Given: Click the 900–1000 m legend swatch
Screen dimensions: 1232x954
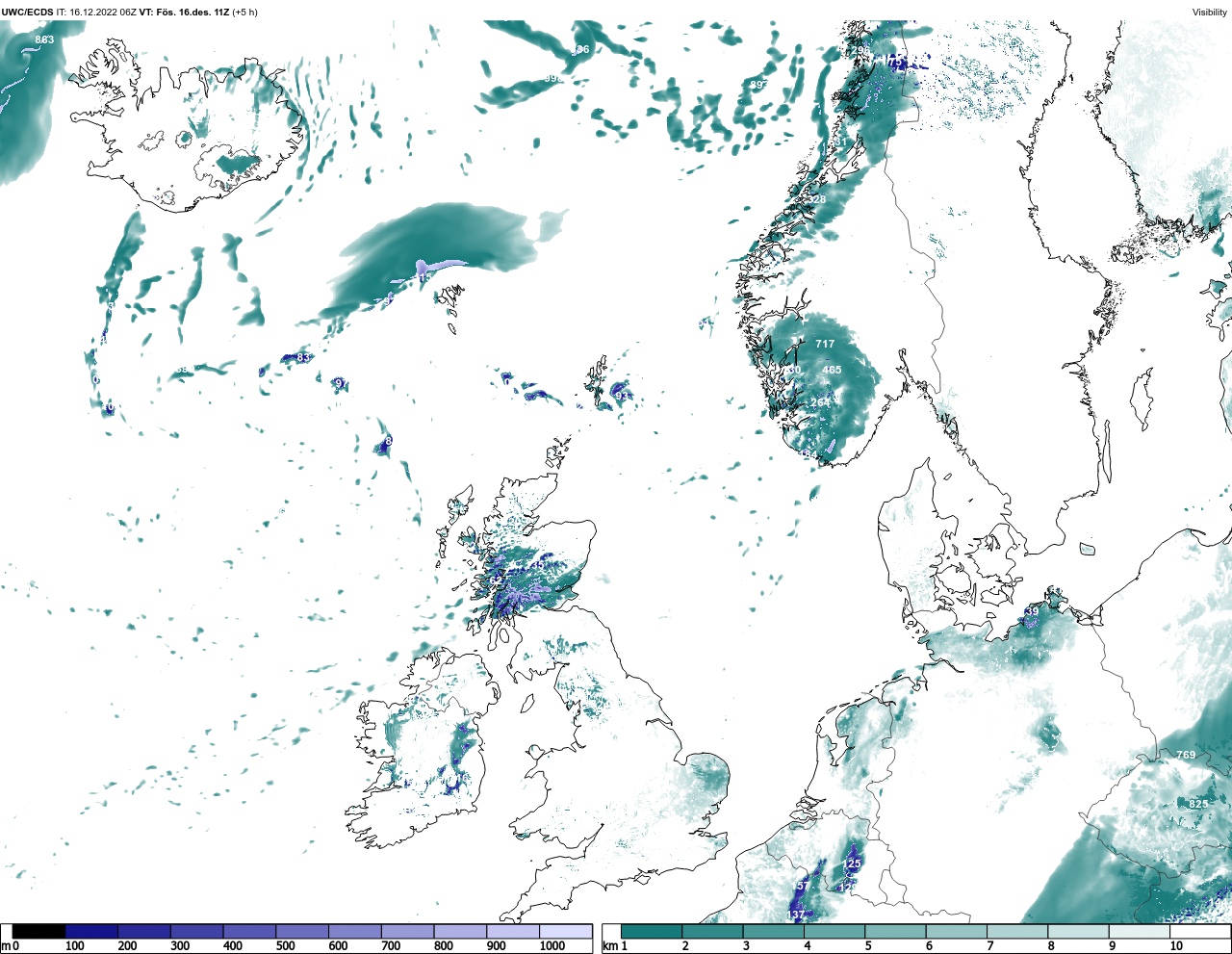Looking at the screenshot, I should pyautogui.click(x=512, y=931).
